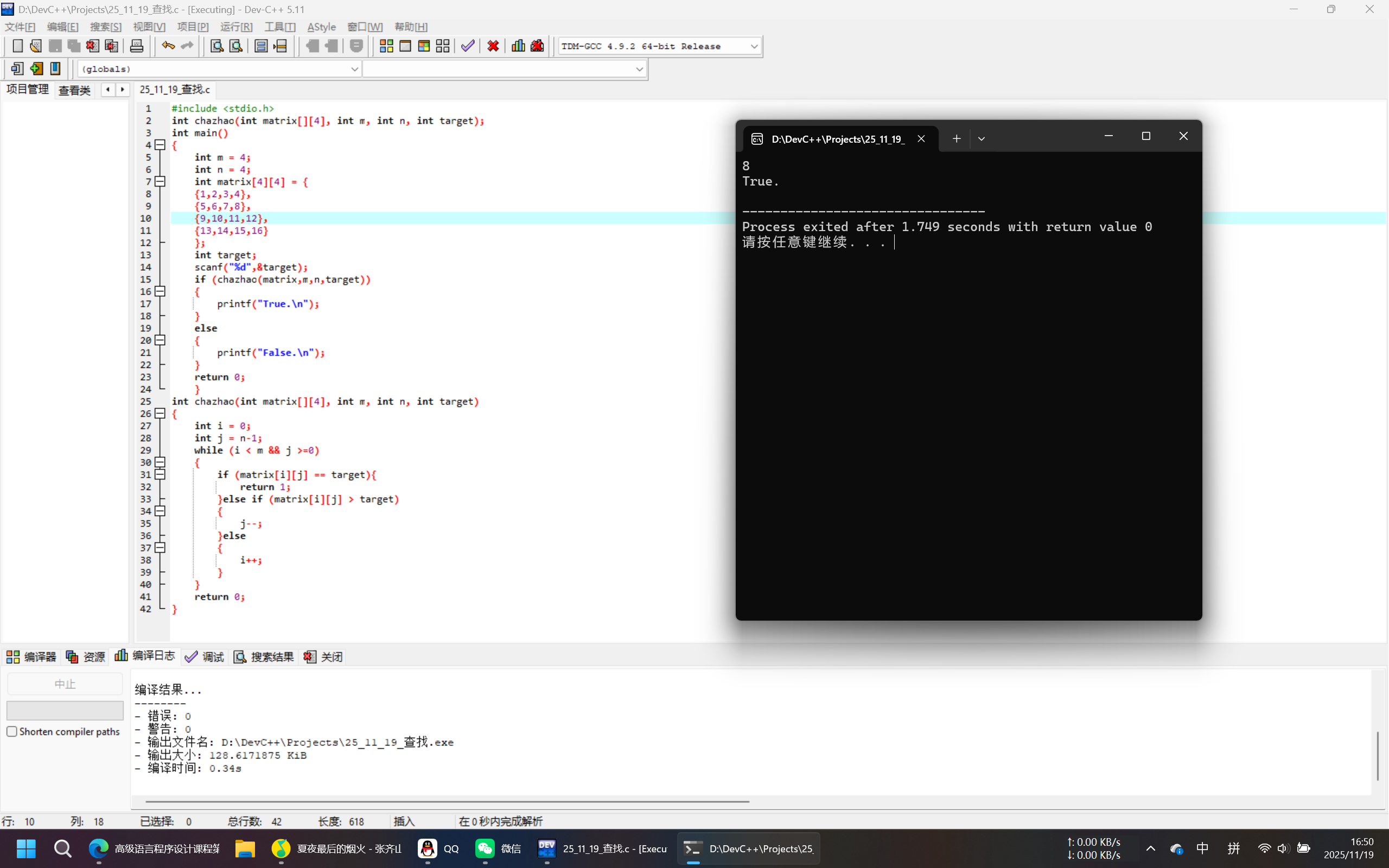Screen dimensions: 1389x868
Task: Click the Profile analysis bar chart icon
Action: pos(518,46)
